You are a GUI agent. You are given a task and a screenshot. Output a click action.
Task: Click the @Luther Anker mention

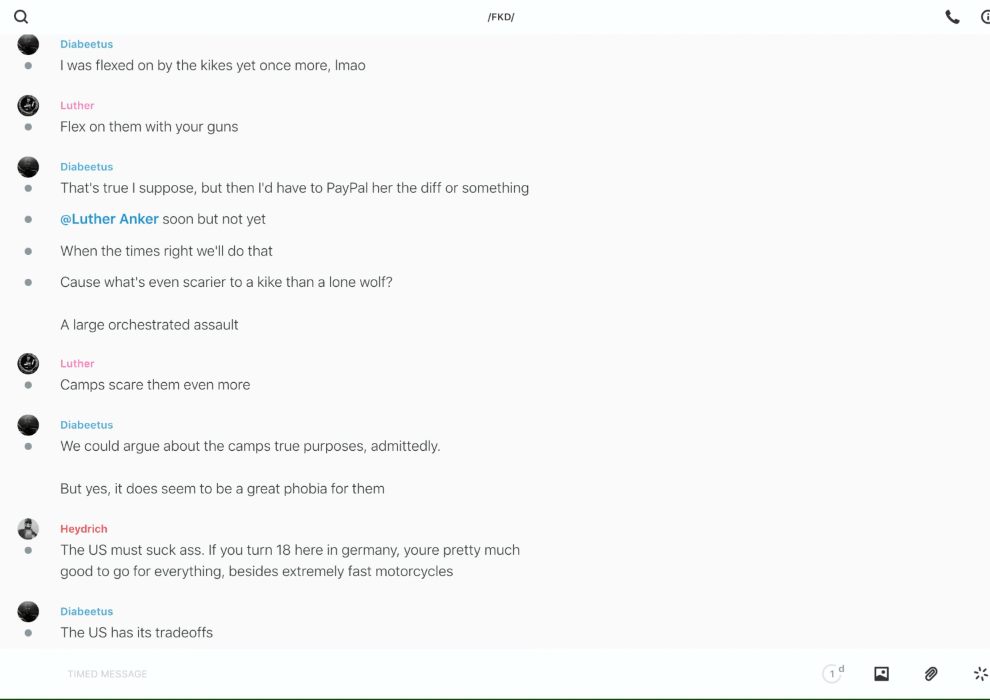109,219
